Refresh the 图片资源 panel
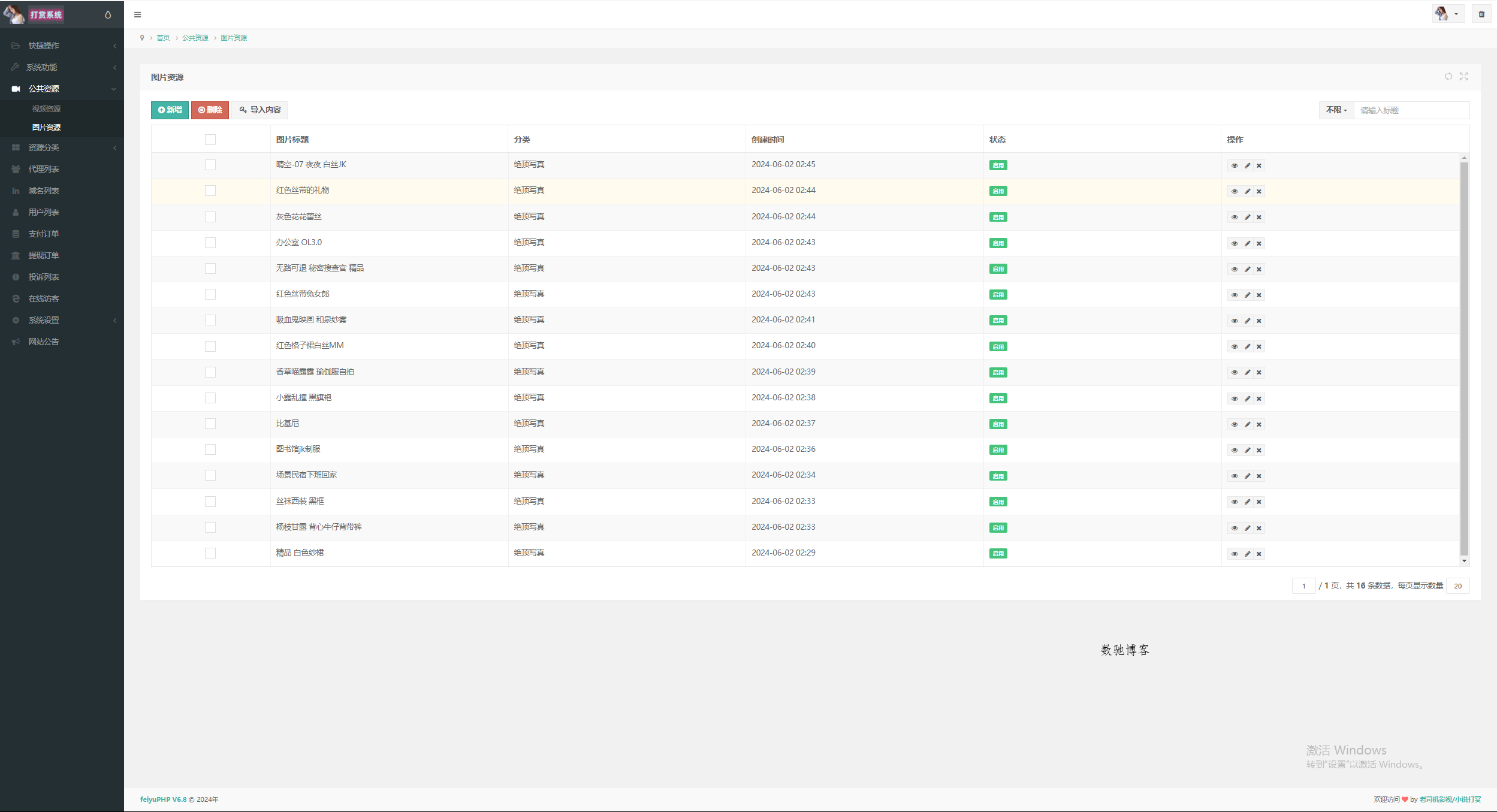This screenshot has height=812, width=1497. click(x=1448, y=76)
